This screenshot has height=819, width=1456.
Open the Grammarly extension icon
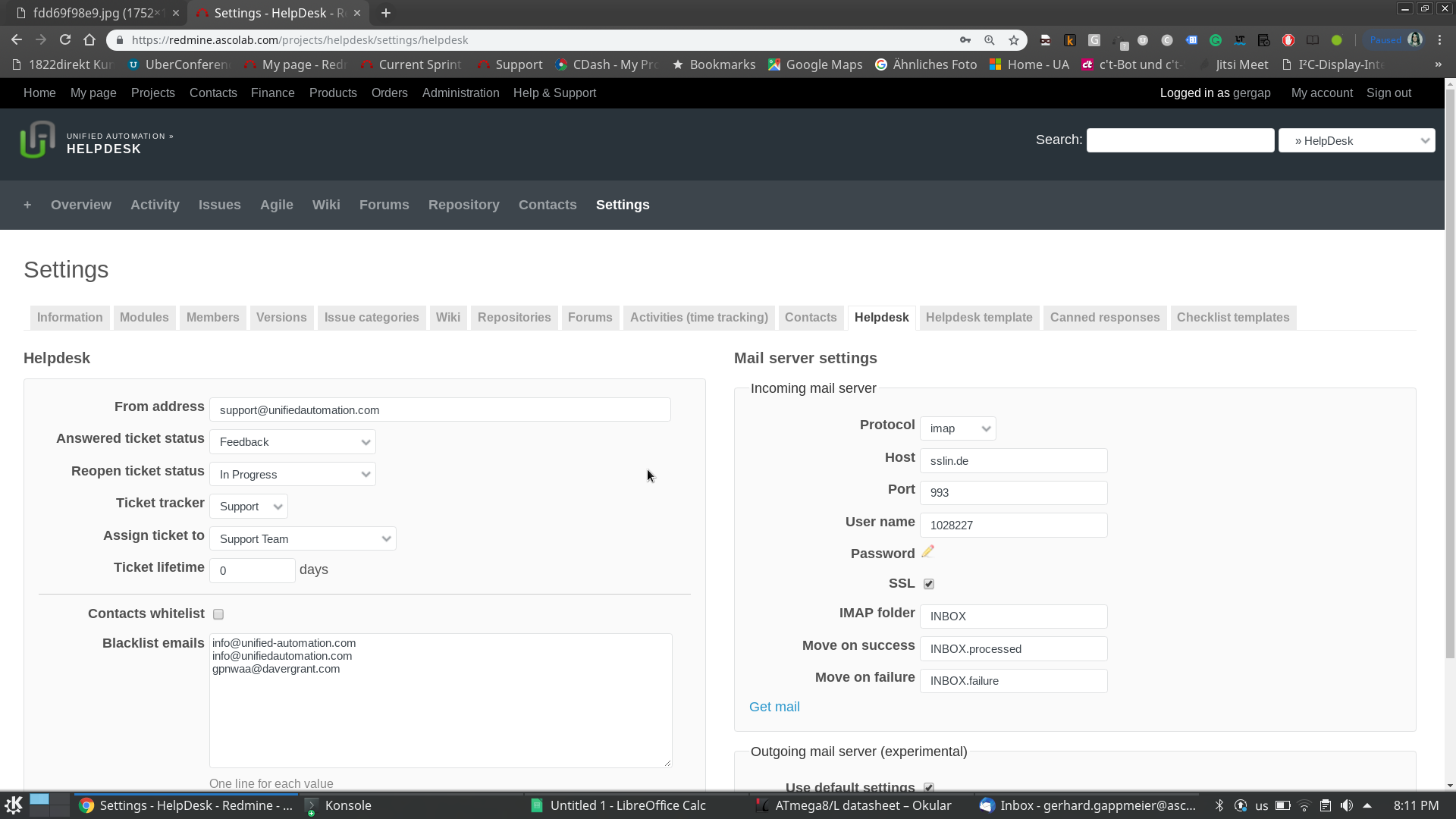[1216, 40]
